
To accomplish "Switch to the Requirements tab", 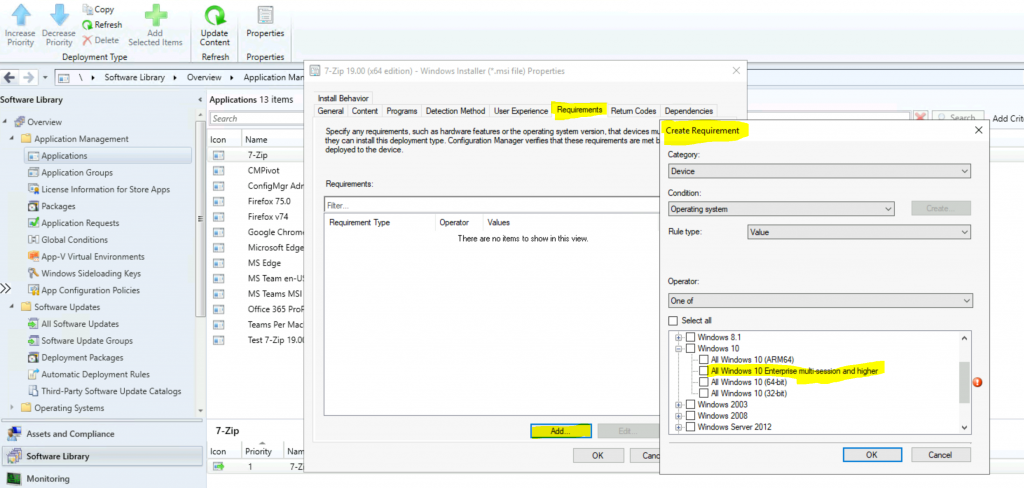I will coord(579,110).
